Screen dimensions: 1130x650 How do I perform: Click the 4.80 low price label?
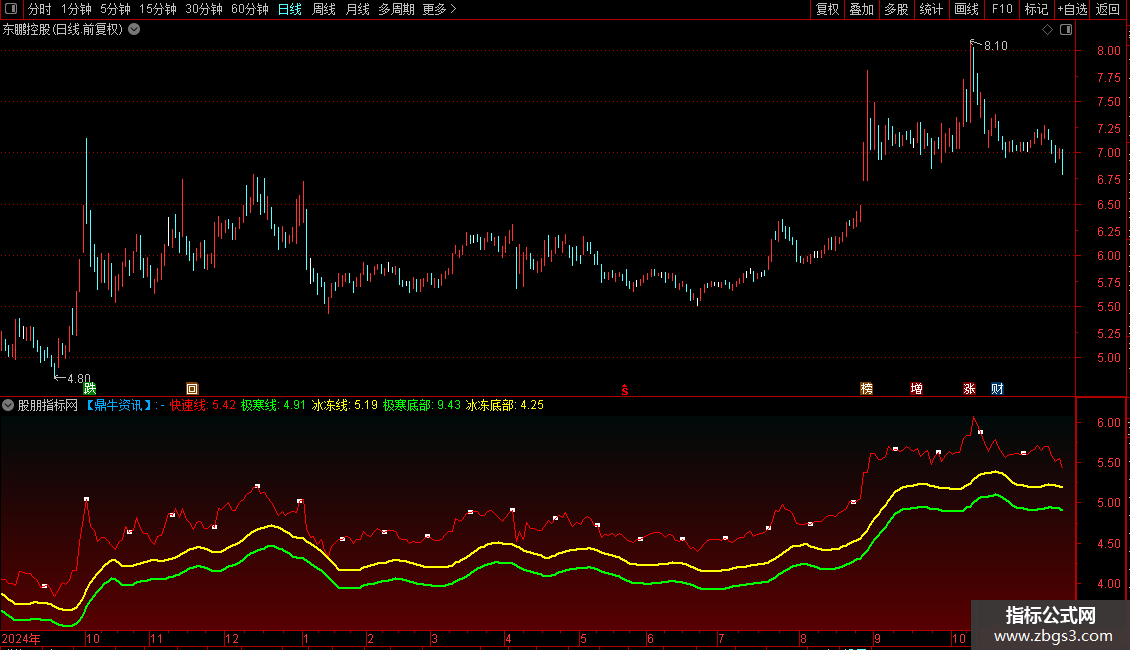click(x=79, y=378)
